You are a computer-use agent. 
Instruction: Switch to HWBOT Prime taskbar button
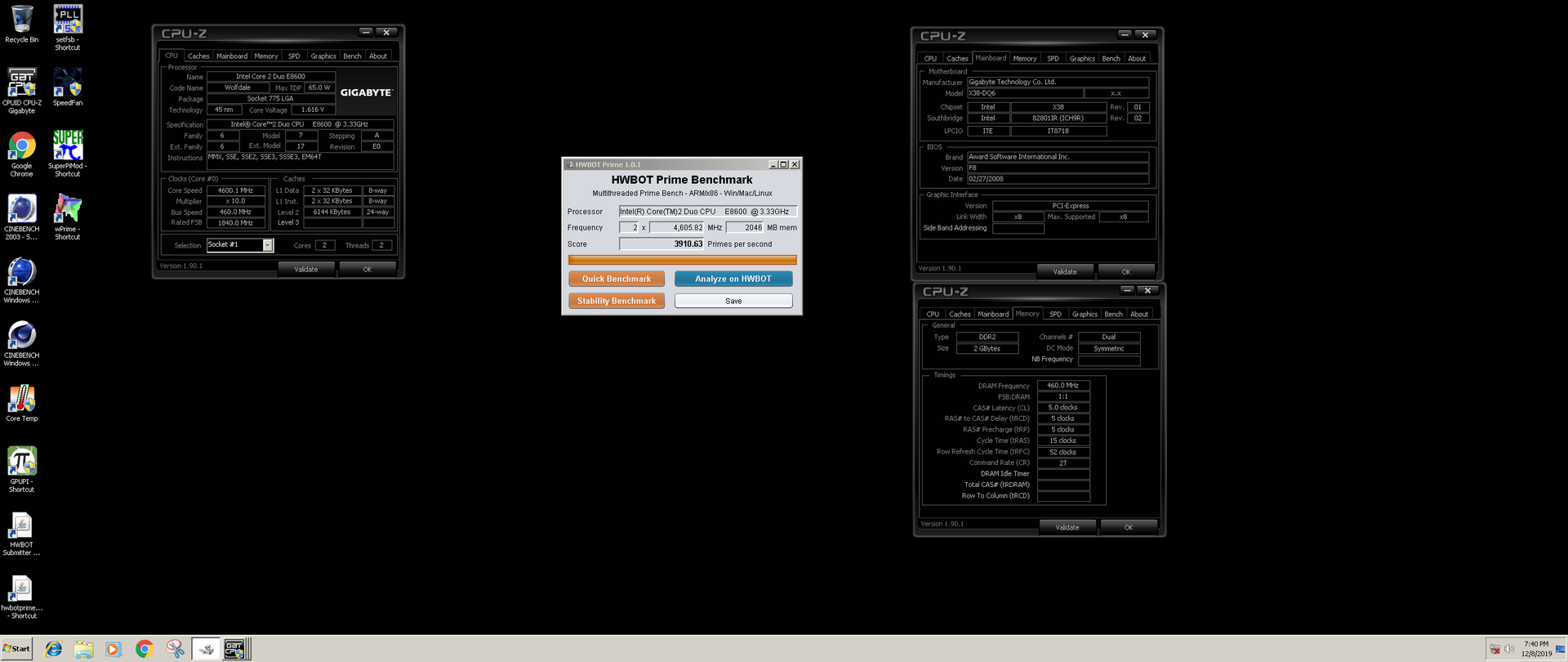[x=206, y=649]
